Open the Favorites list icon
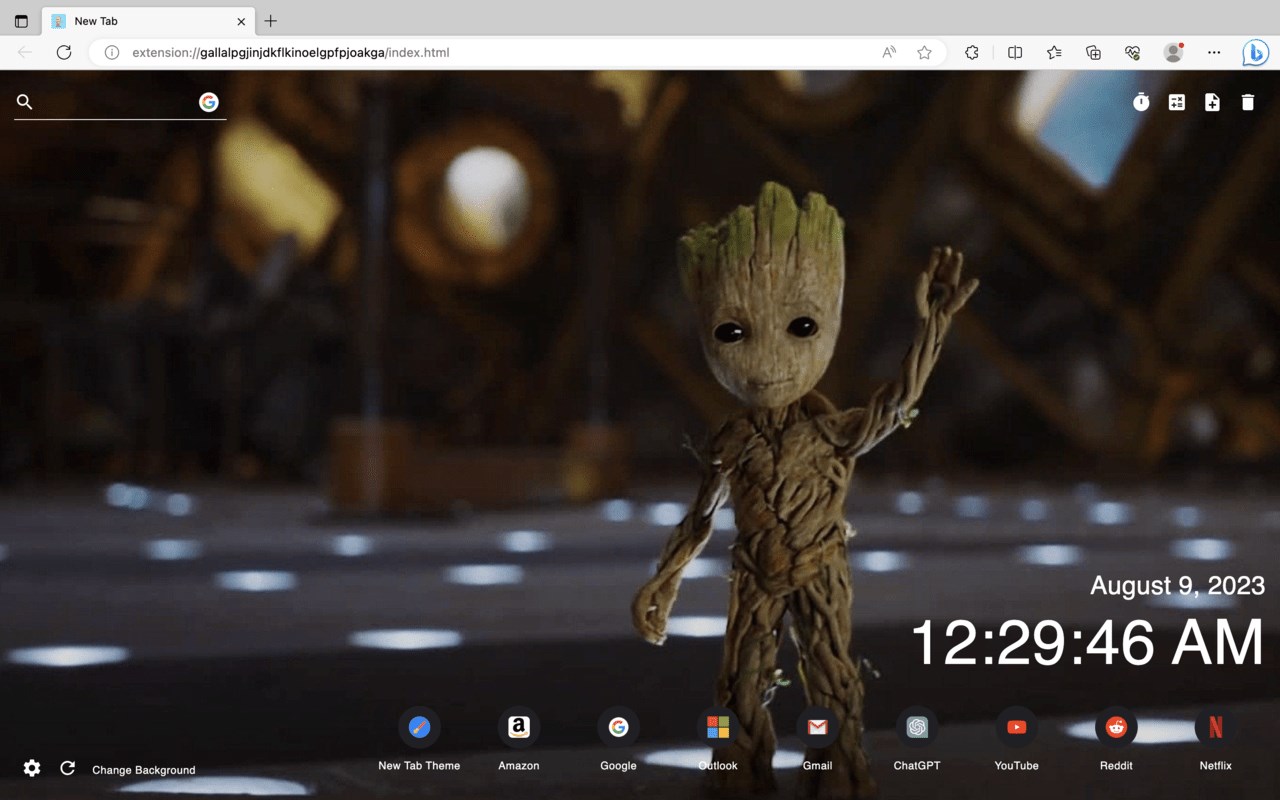The width and height of the screenshot is (1280, 800). click(1054, 52)
